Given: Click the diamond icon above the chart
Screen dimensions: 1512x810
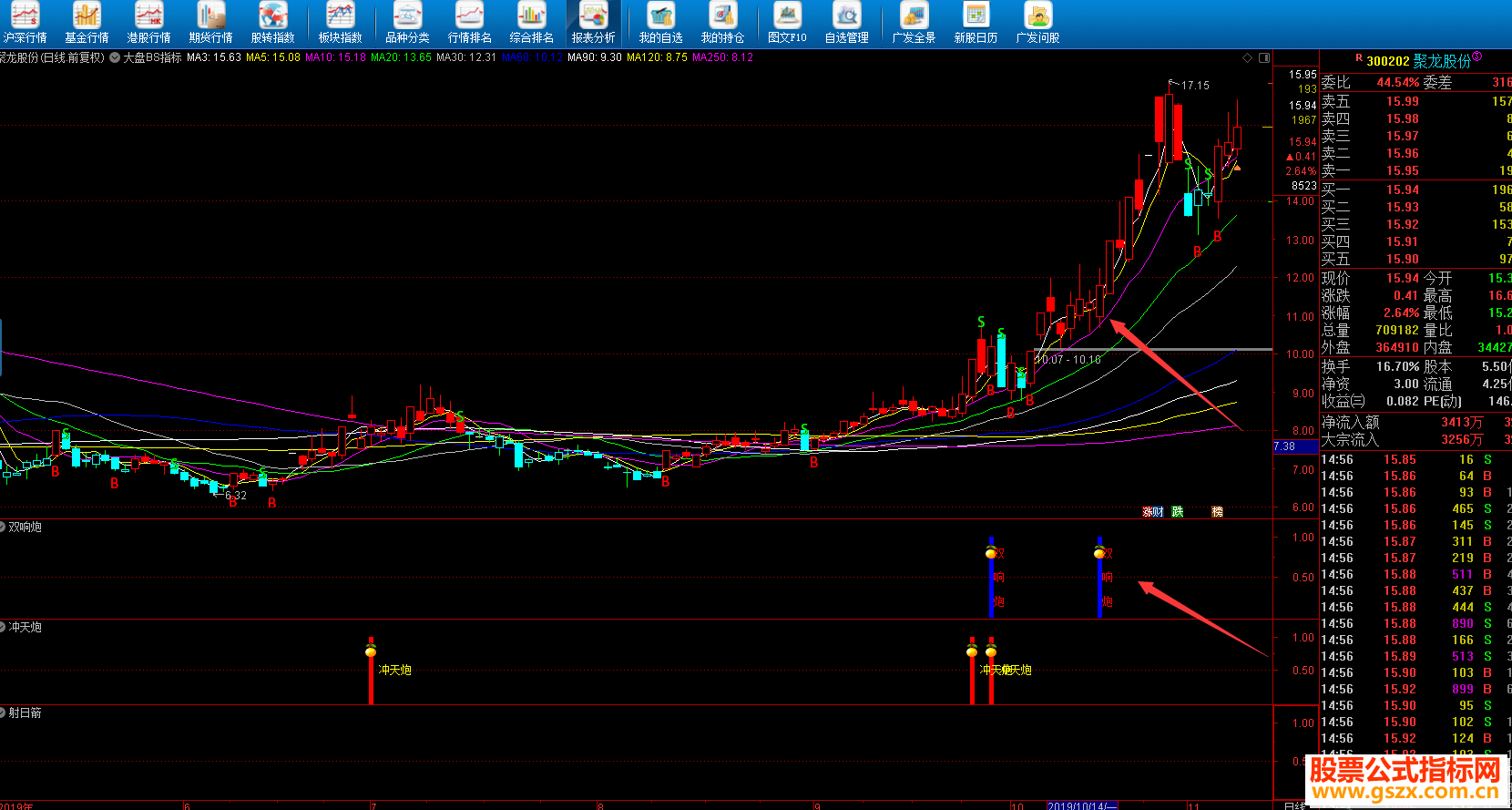Looking at the screenshot, I should click(x=1247, y=57).
